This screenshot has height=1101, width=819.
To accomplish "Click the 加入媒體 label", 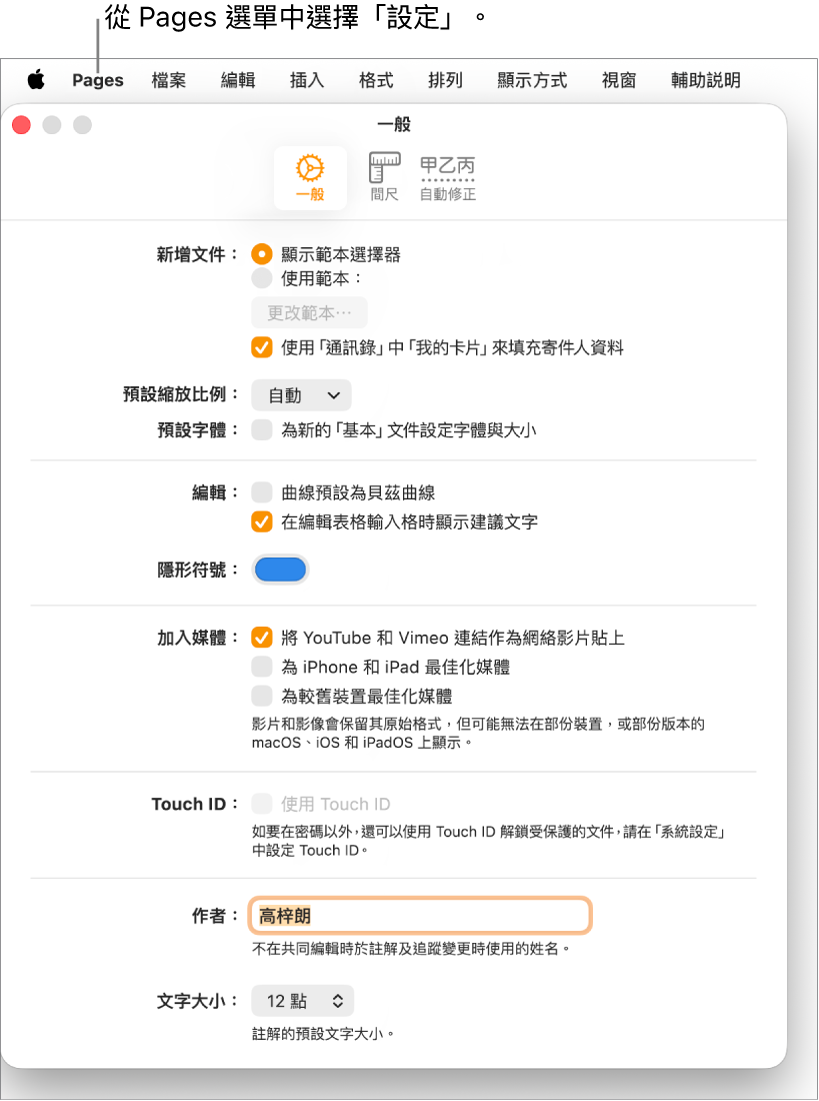I will pyautogui.click(x=197, y=638).
